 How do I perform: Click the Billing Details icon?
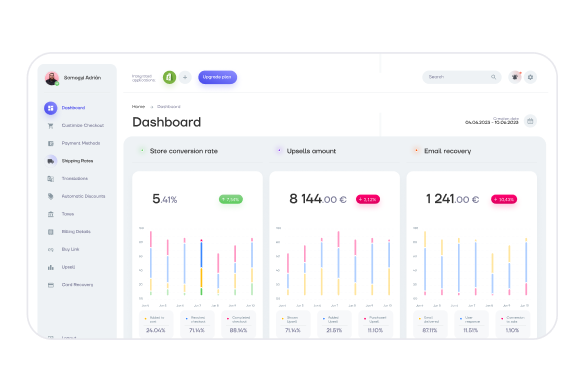51,232
